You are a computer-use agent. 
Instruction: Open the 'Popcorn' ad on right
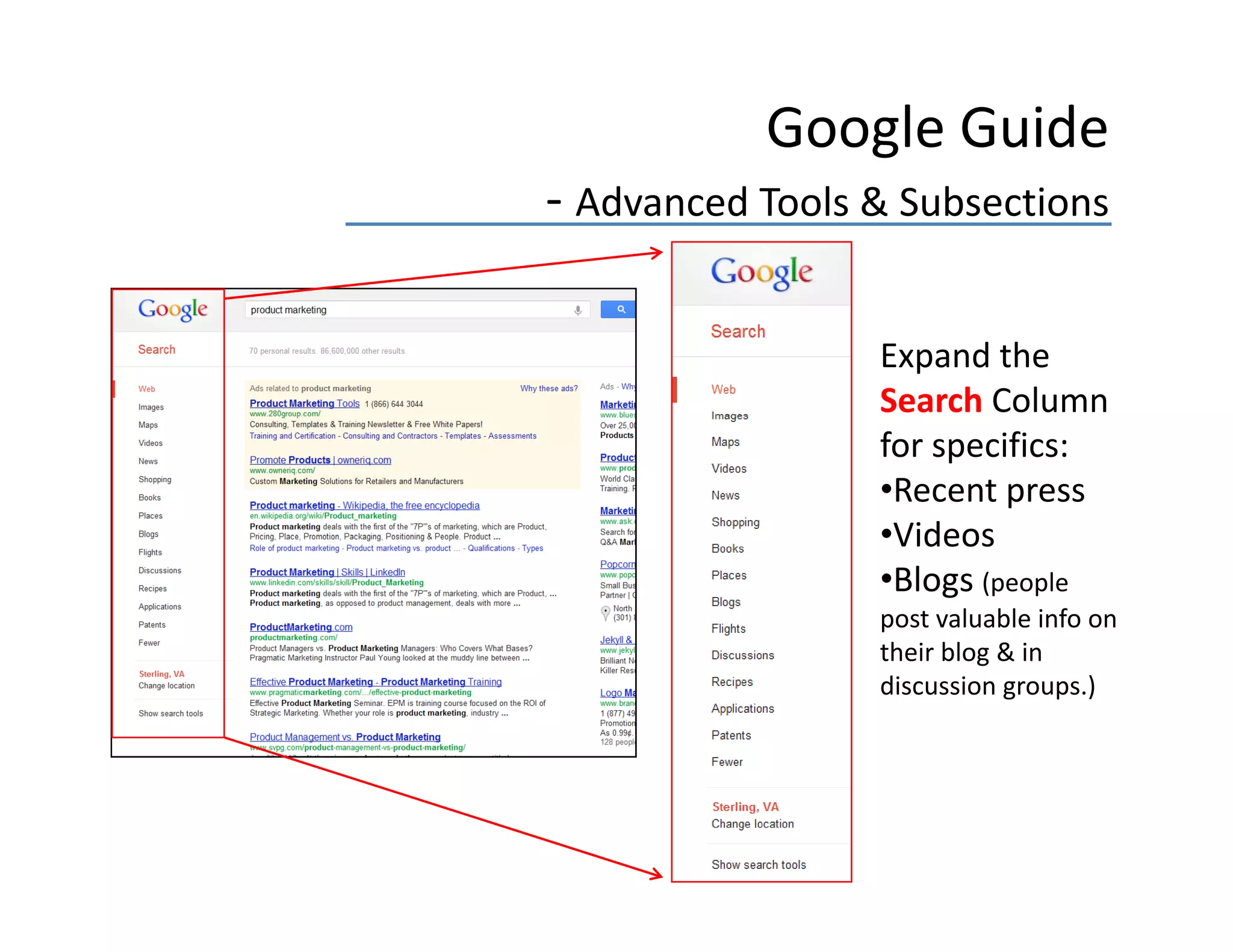point(618,564)
